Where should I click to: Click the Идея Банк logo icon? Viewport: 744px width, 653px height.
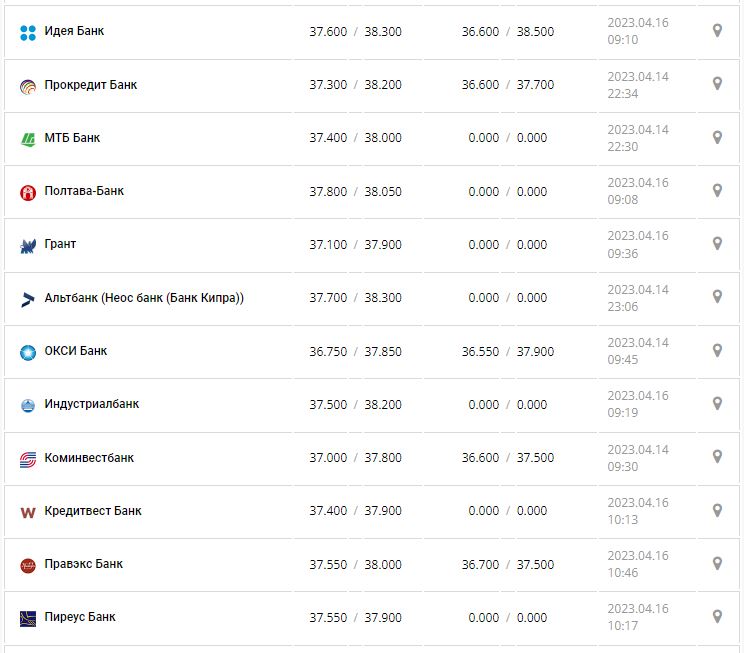tap(28, 32)
